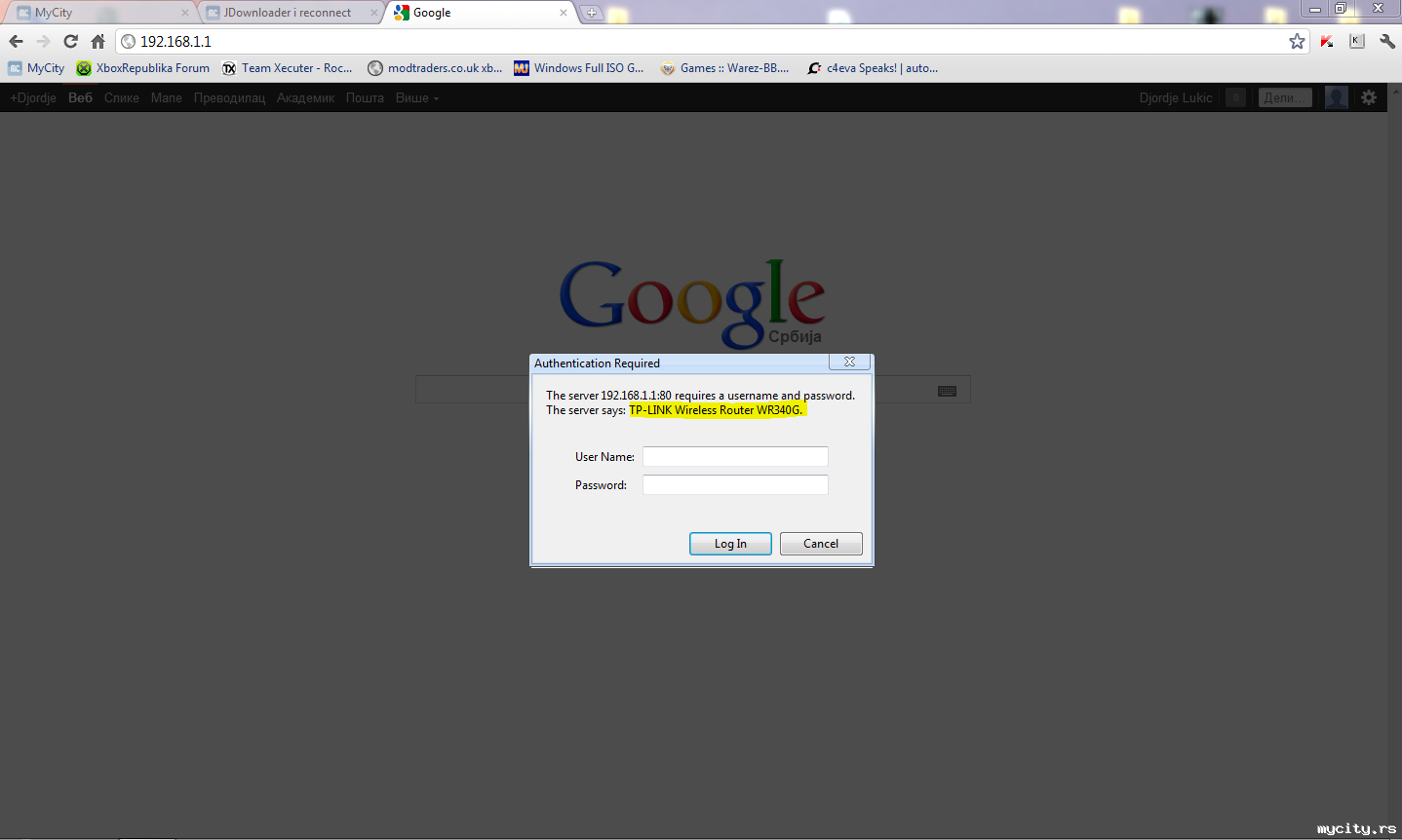The height and width of the screenshot is (840, 1402).
Task: Close the Google tab
Action: (x=564, y=13)
